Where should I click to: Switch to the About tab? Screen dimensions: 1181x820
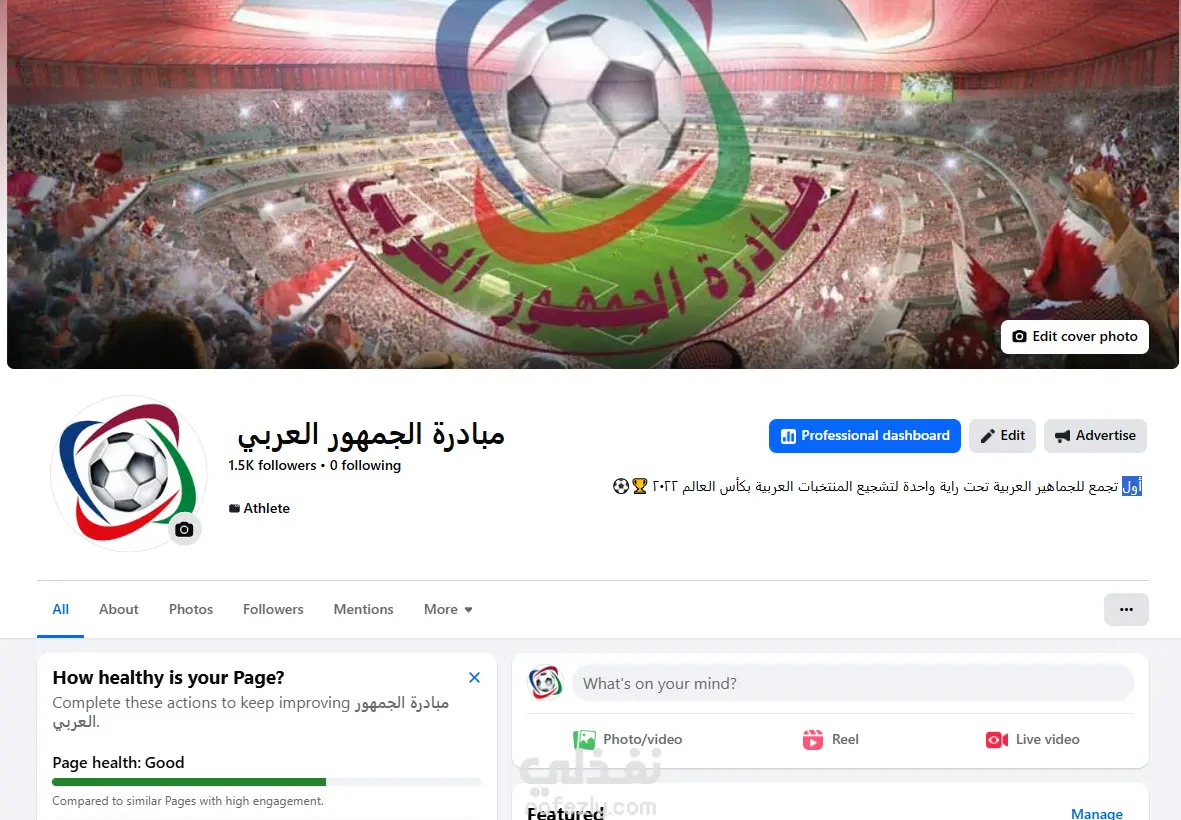pos(118,609)
